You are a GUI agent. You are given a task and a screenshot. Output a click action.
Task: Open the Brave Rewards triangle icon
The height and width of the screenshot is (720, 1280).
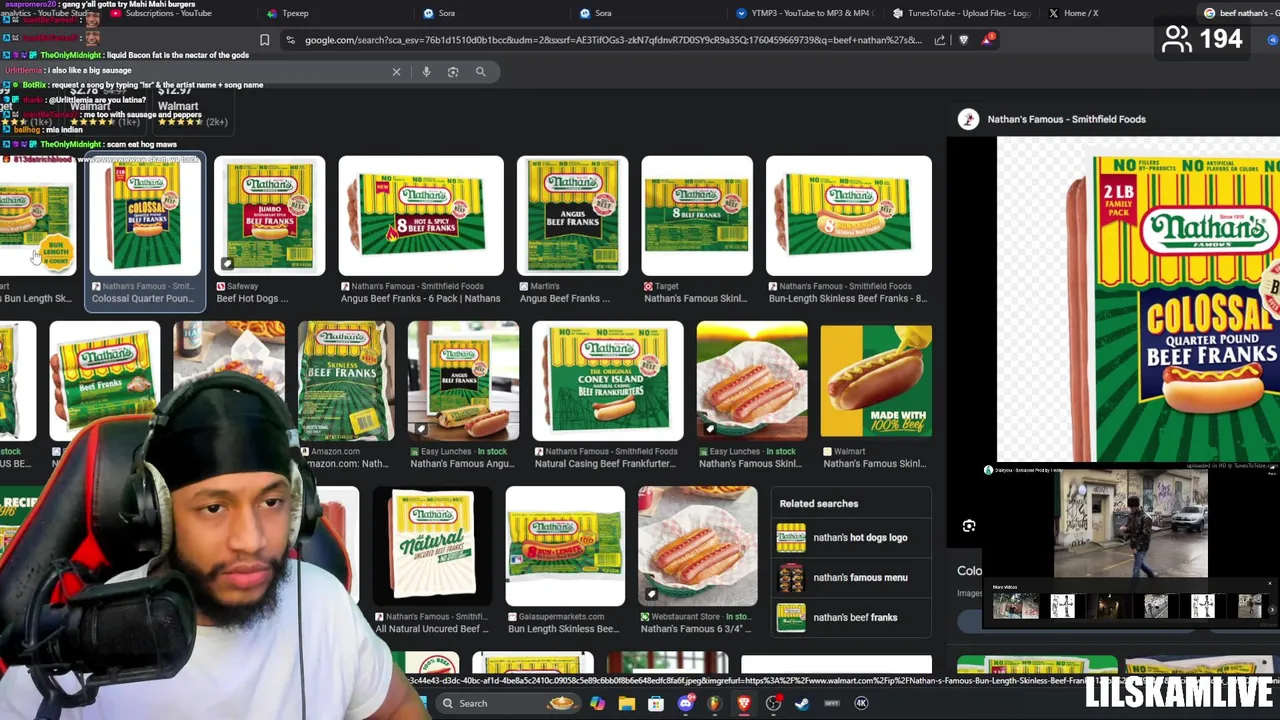pyautogui.click(x=988, y=39)
